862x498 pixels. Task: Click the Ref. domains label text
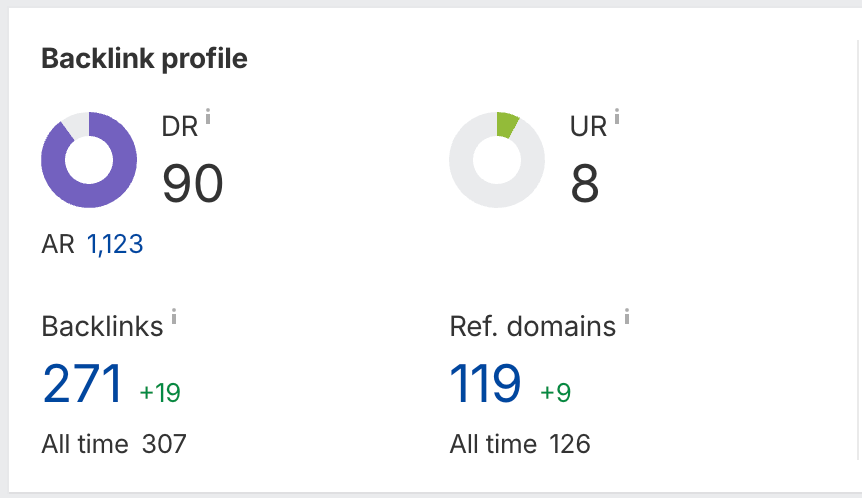coord(533,327)
